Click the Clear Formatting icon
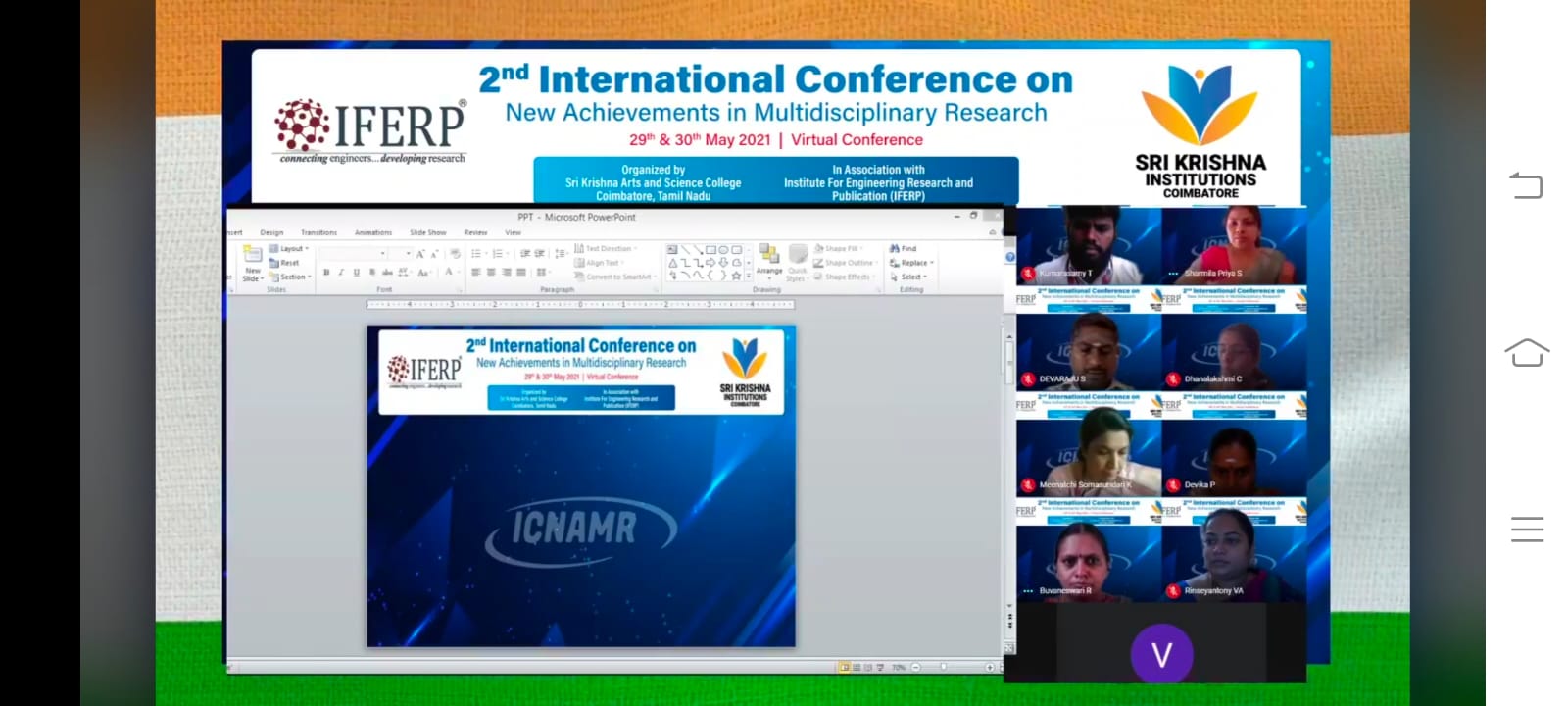Viewport: 1568px width, 706px height. coord(455,253)
